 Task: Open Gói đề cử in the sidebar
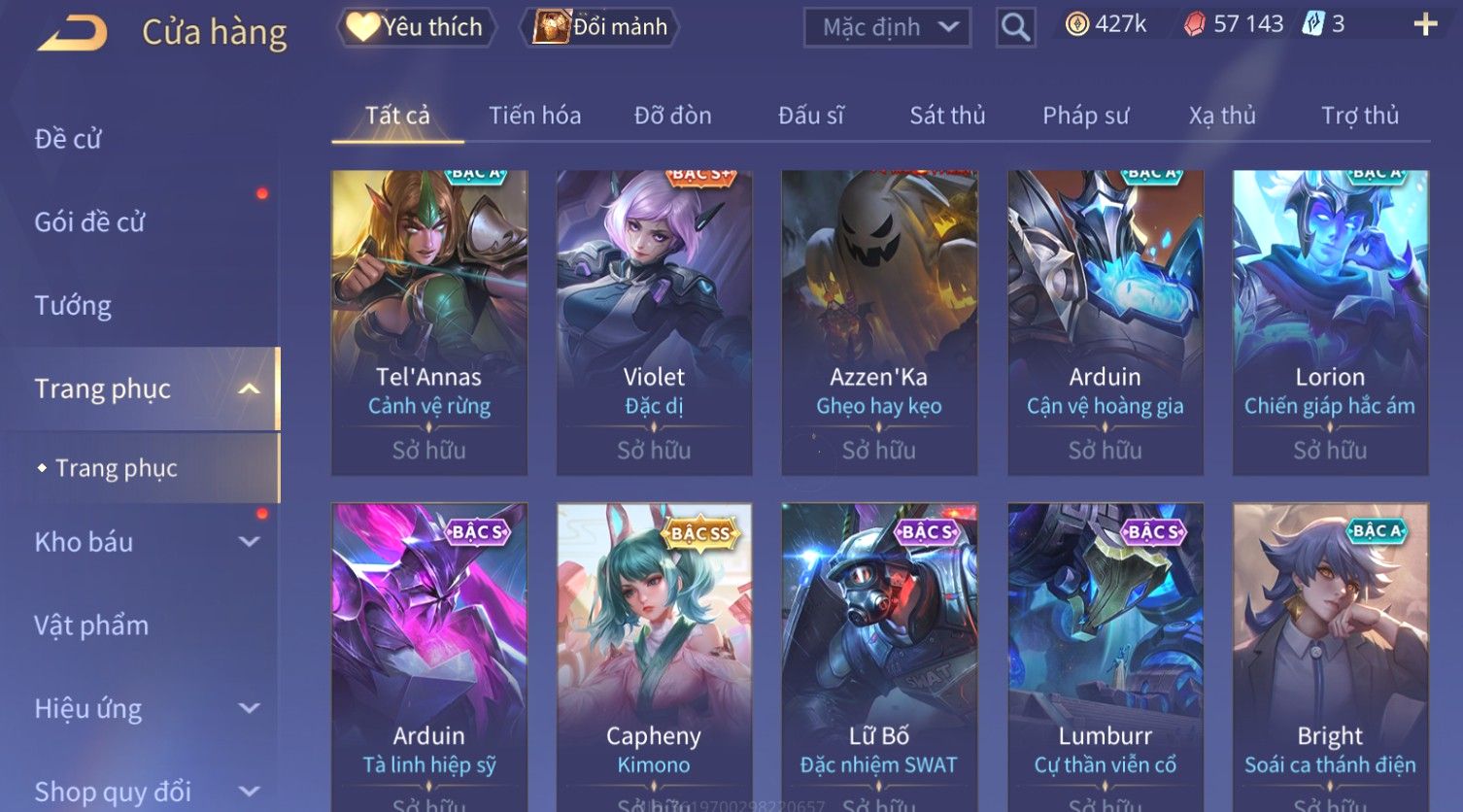(x=89, y=221)
